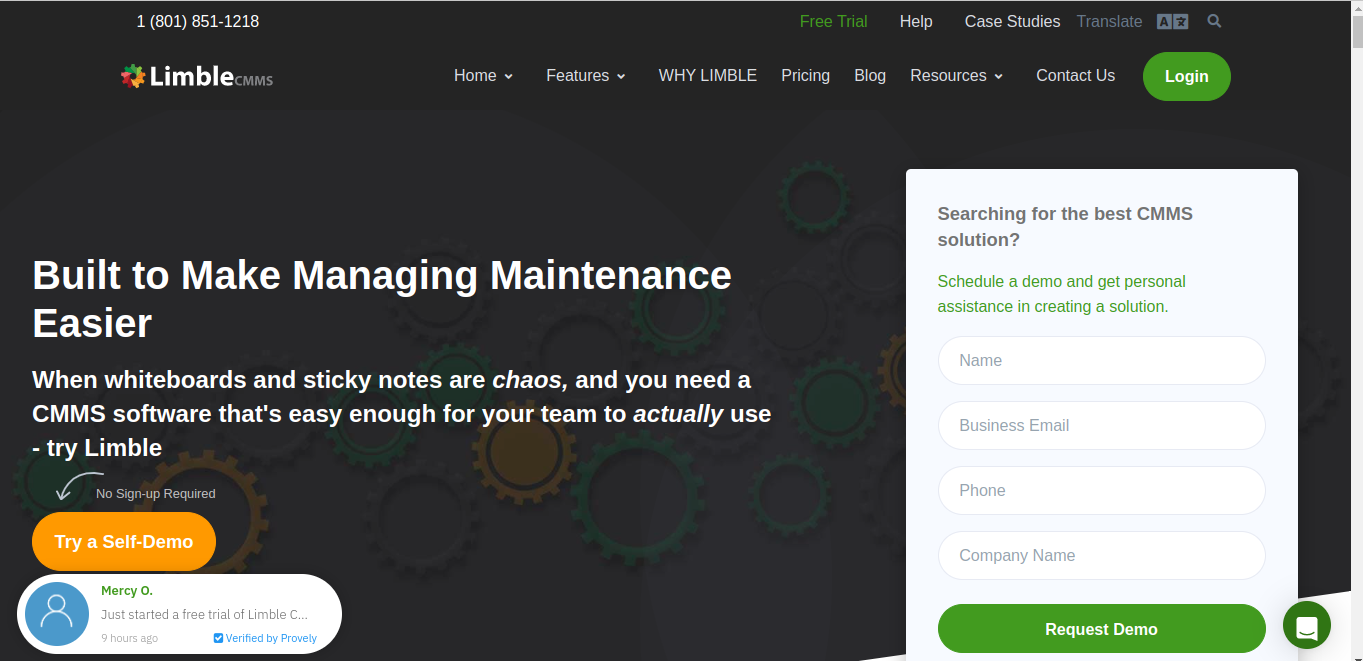Click "Built to Make Managing Maintenance Easier" headline

tap(382, 299)
